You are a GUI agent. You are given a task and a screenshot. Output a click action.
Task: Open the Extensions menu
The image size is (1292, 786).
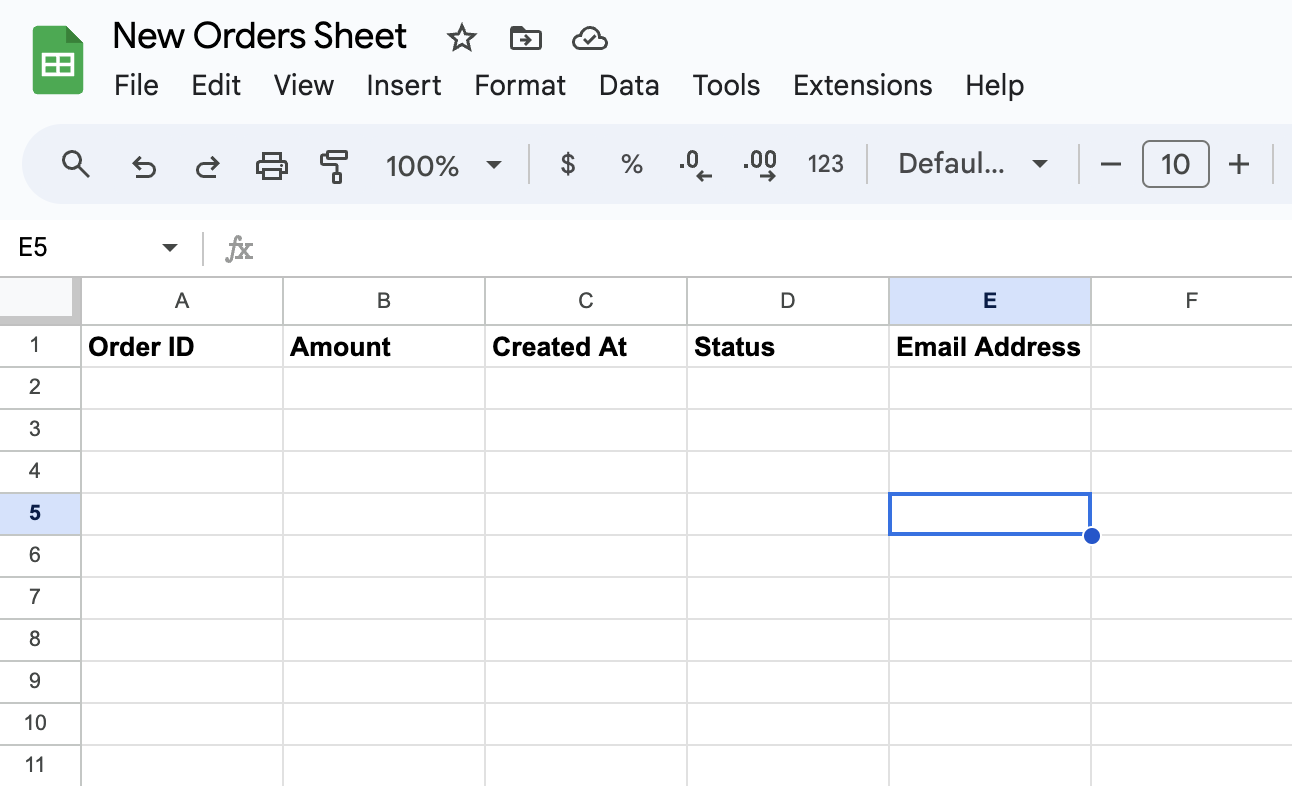[863, 86]
